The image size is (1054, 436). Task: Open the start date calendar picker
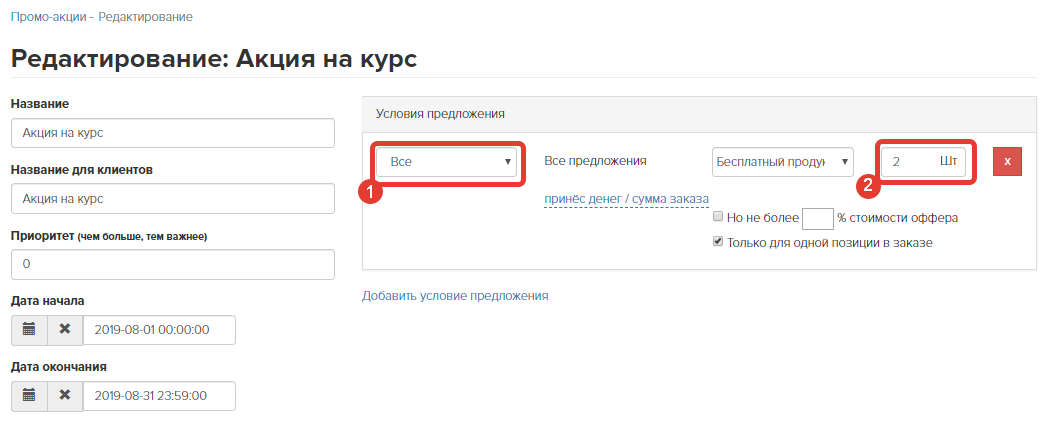pyautogui.click(x=29, y=330)
